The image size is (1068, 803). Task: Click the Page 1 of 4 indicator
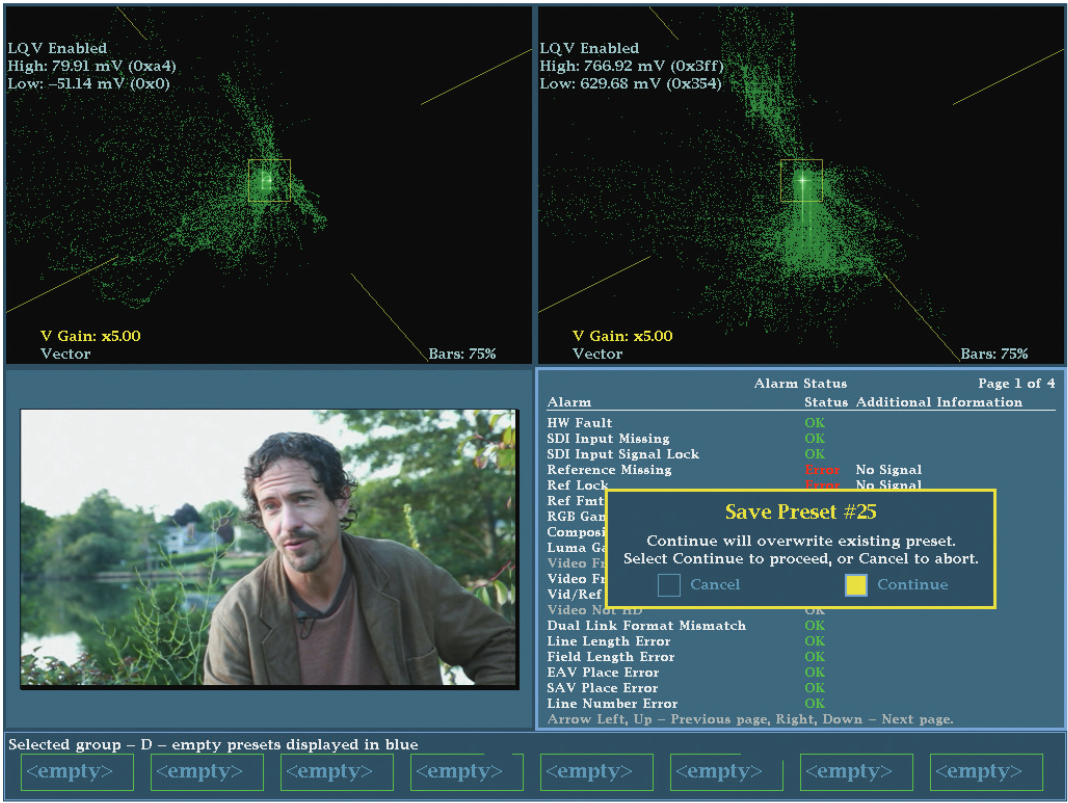[1016, 383]
